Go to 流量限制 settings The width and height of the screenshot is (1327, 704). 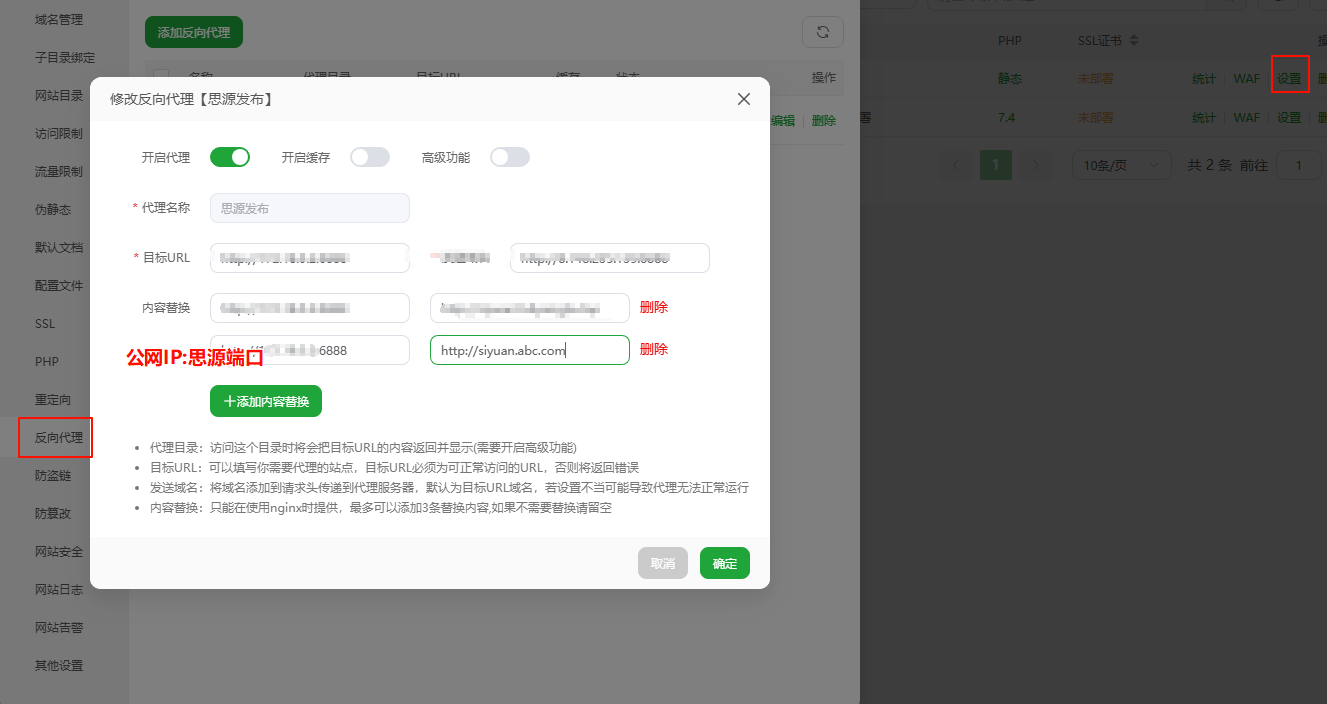coord(59,171)
